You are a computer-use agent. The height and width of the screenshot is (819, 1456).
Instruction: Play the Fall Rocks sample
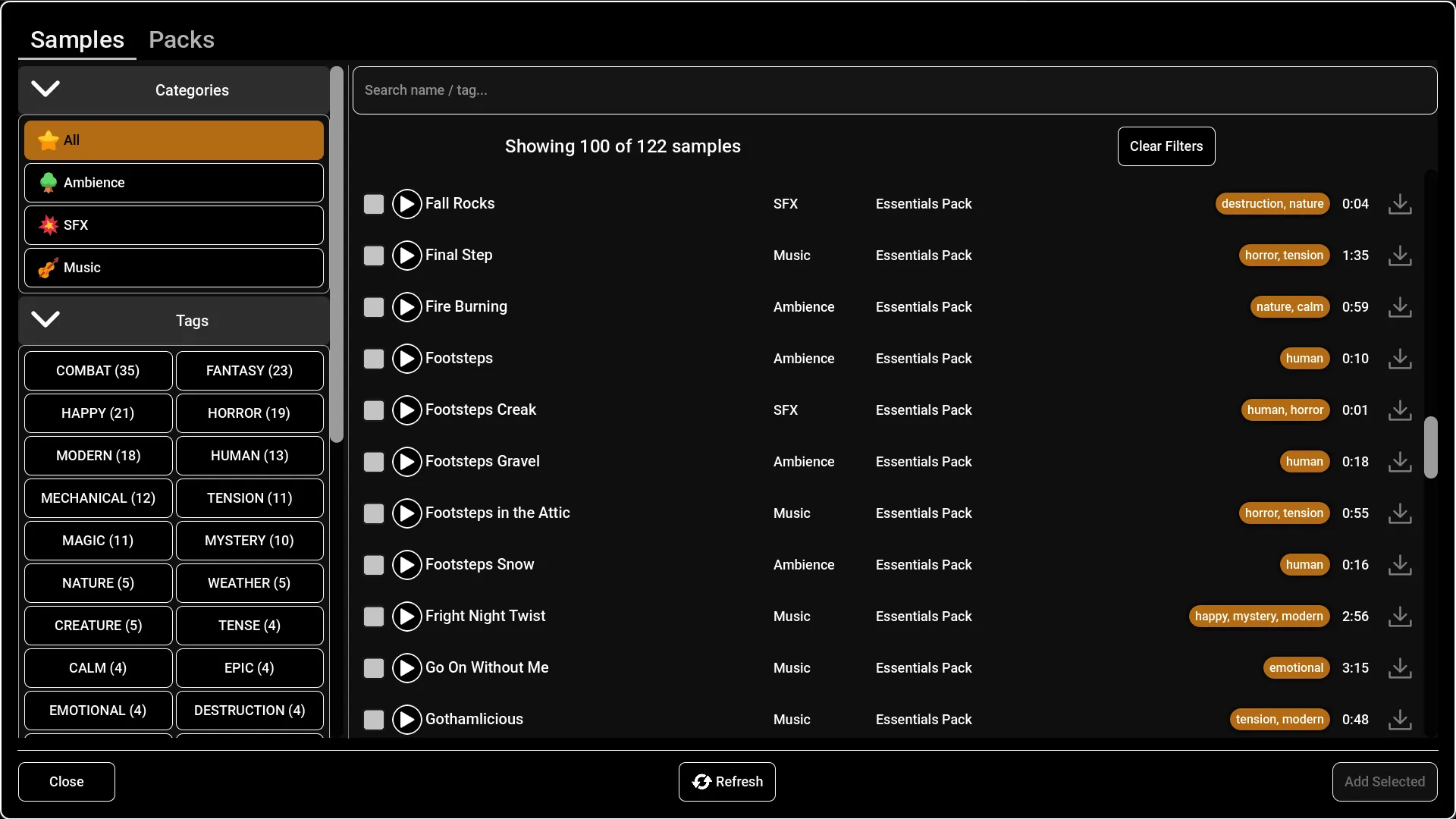(x=406, y=204)
